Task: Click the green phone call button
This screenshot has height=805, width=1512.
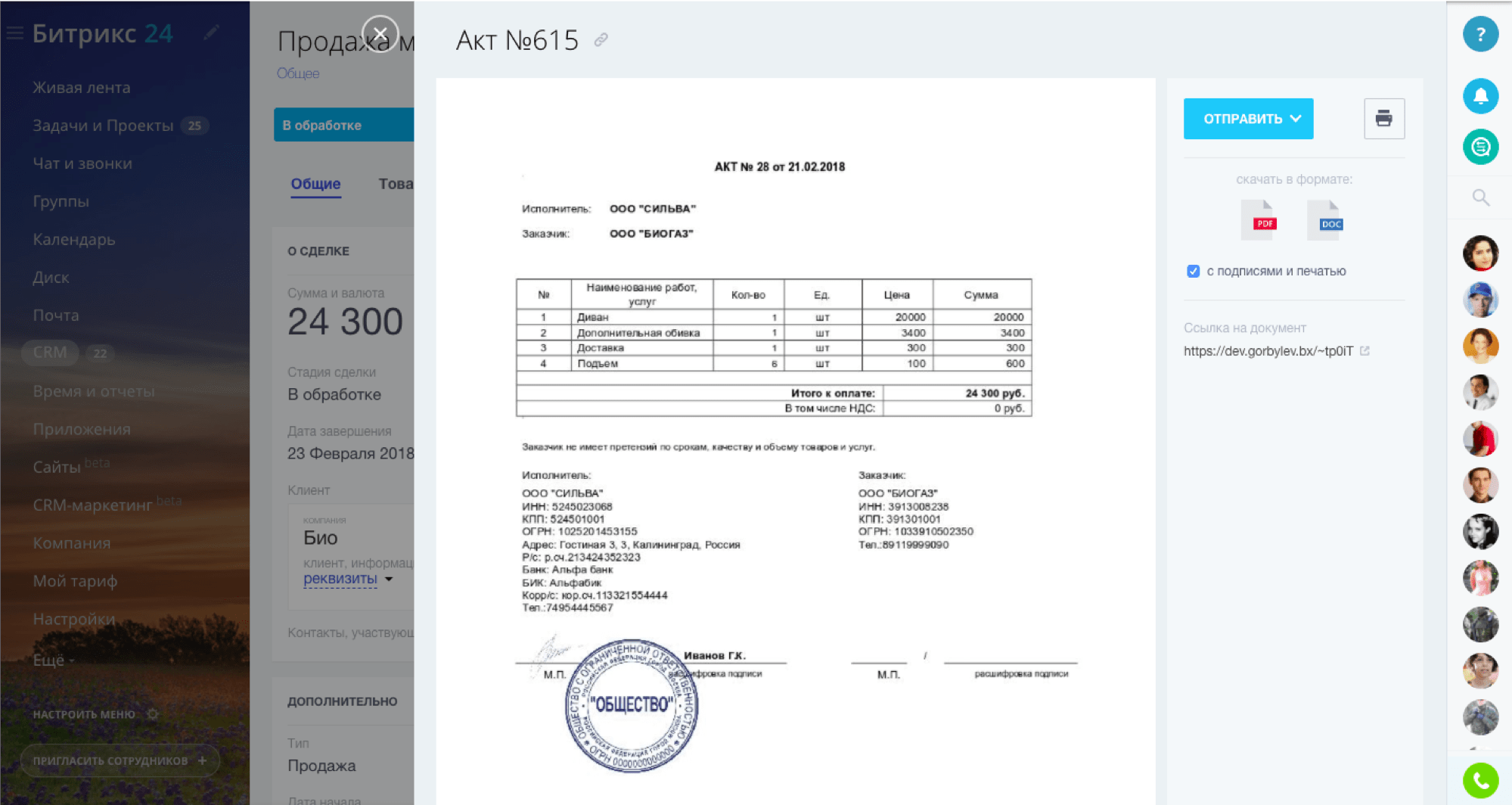Action: tap(1480, 781)
